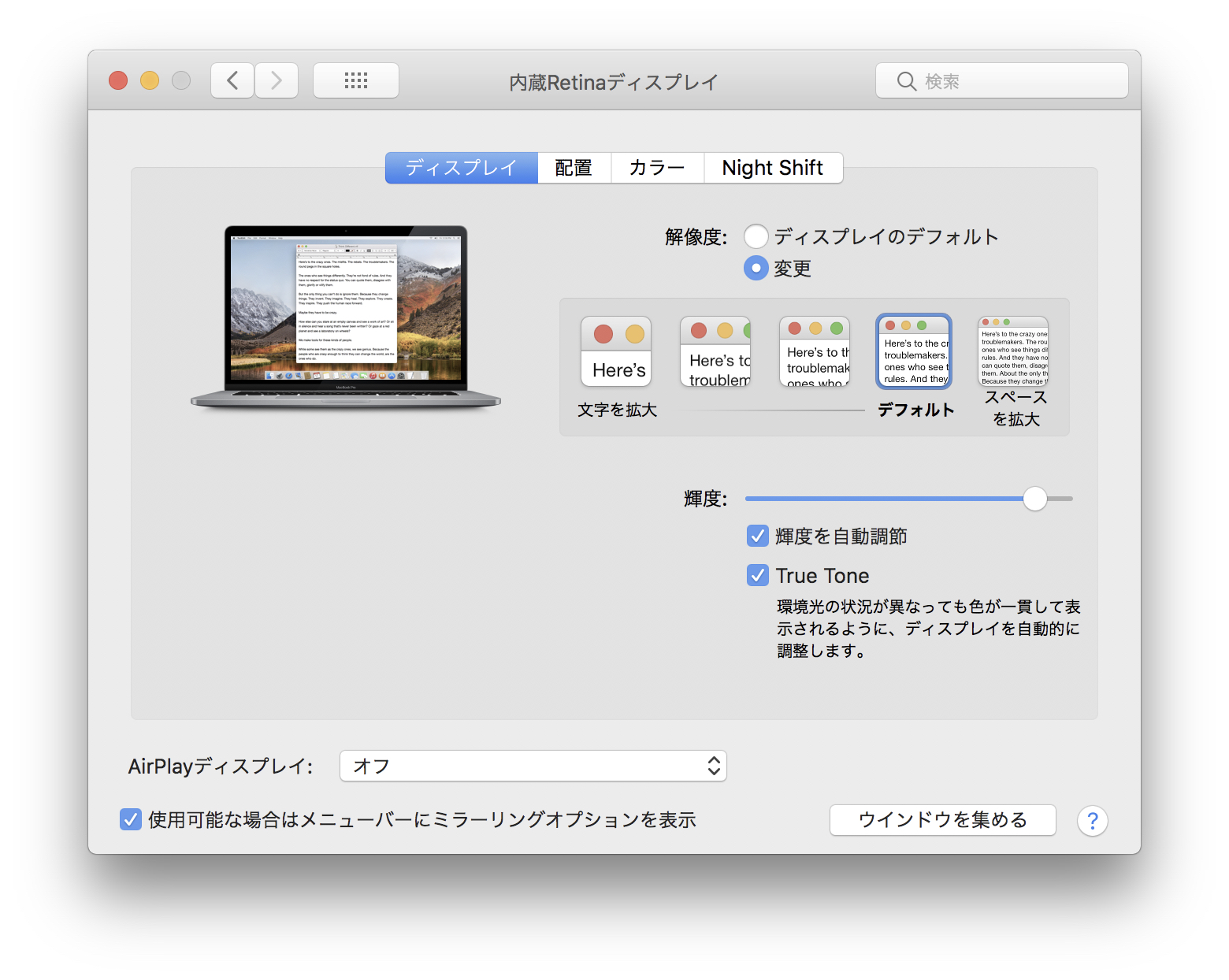Open the カラー tab
The height and width of the screenshot is (980, 1229).
pyautogui.click(x=657, y=168)
